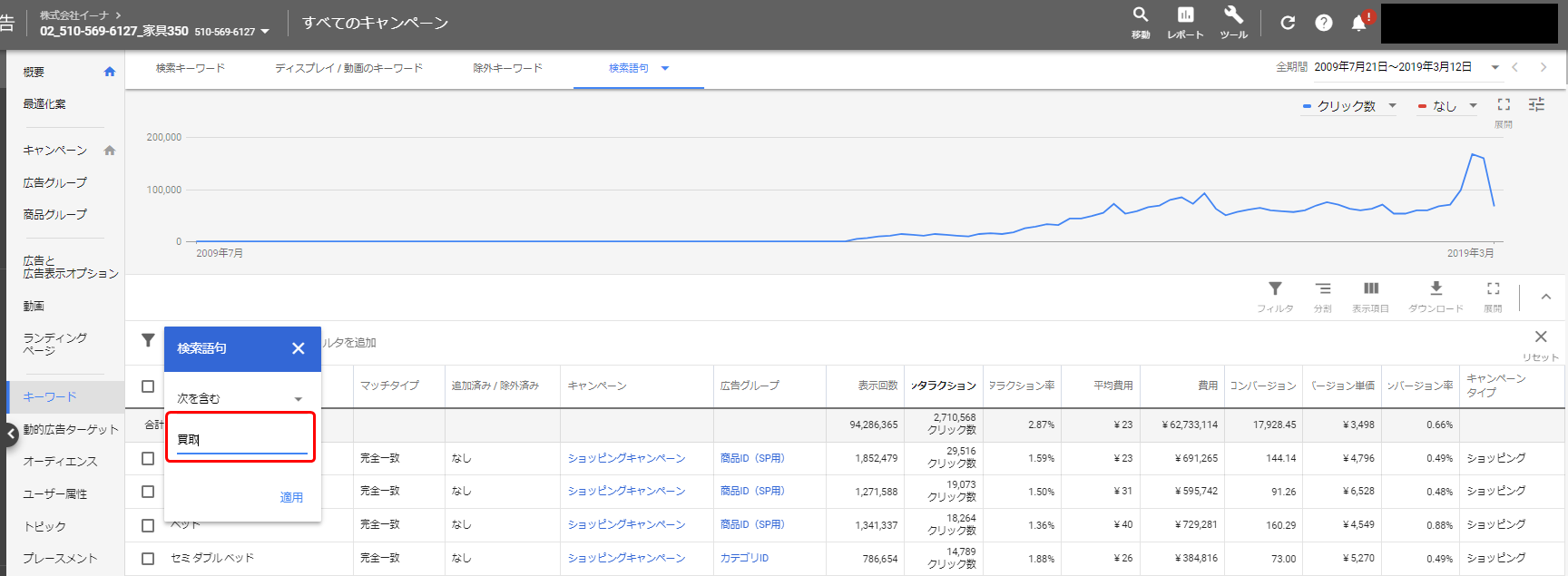This screenshot has width=1568, height=576.
Task: Toggle the select-all header checkbox
Action: (148, 386)
